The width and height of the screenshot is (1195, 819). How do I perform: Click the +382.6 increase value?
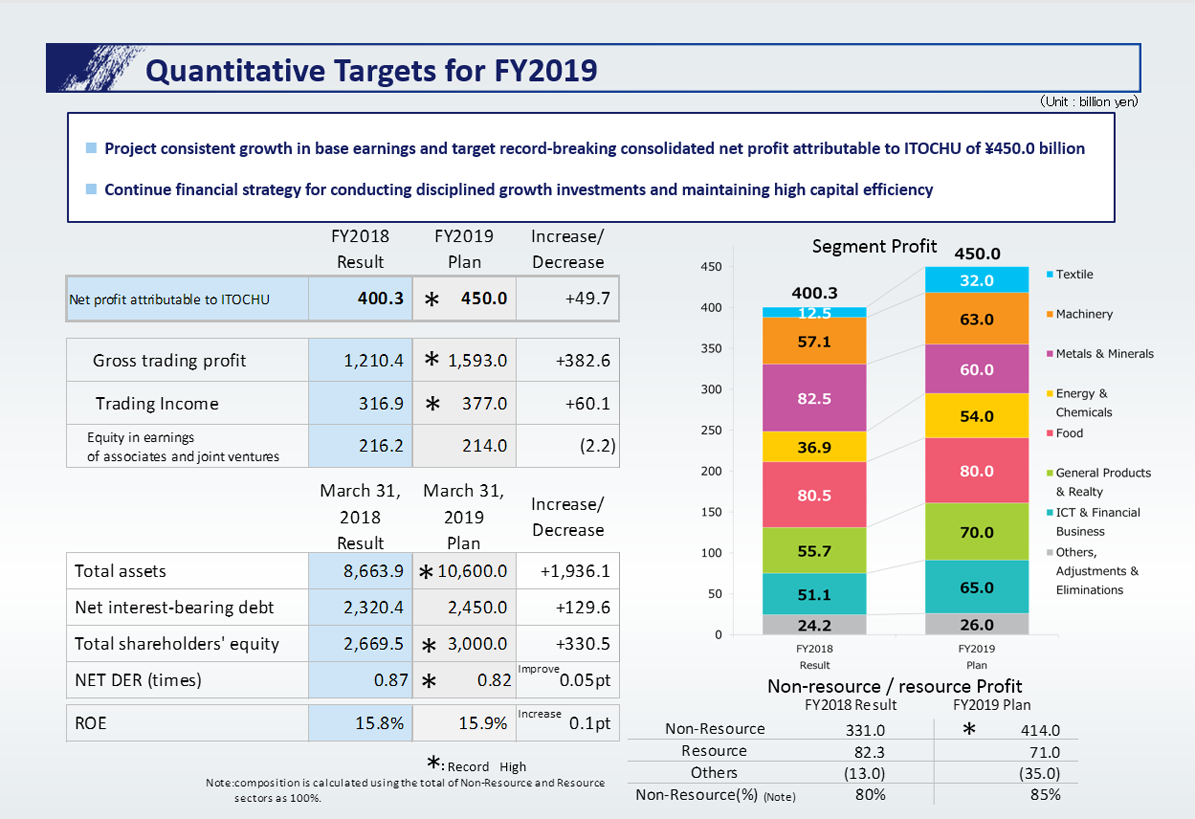click(583, 360)
